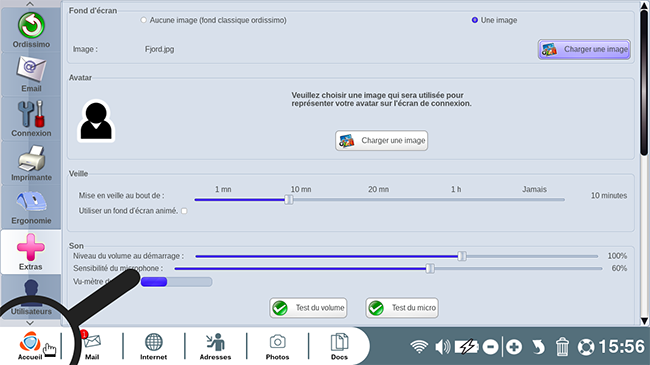
Task: Click the scrollbar down arrow
Action: point(644,321)
